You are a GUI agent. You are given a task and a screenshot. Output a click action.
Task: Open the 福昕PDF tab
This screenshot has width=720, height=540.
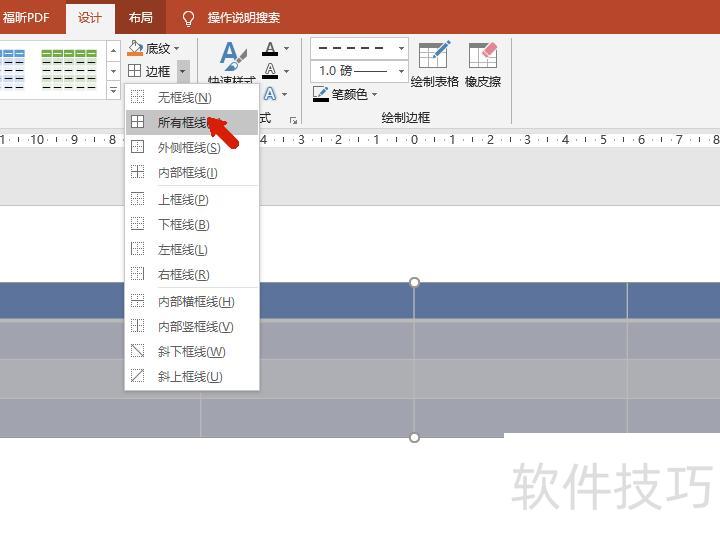tap(26, 18)
